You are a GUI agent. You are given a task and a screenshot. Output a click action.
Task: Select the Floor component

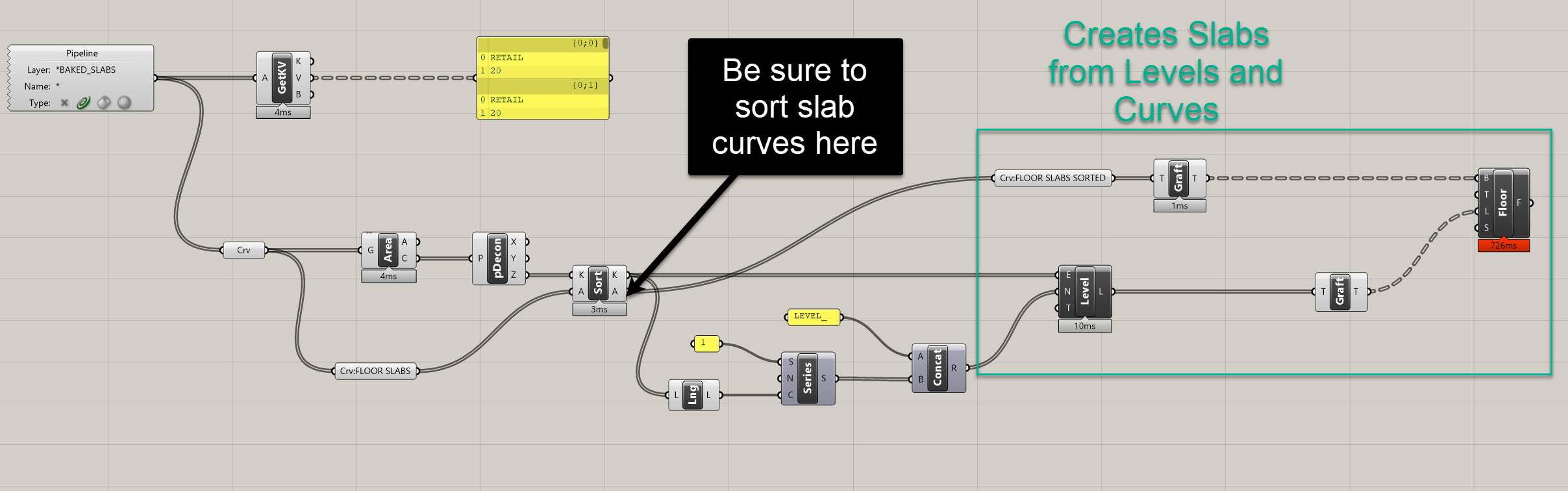point(1502,203)
